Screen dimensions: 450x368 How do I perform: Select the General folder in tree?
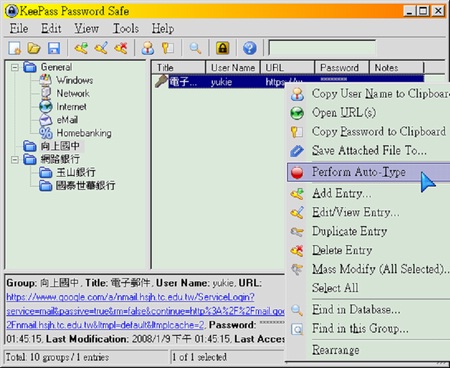tap(56, 67)
